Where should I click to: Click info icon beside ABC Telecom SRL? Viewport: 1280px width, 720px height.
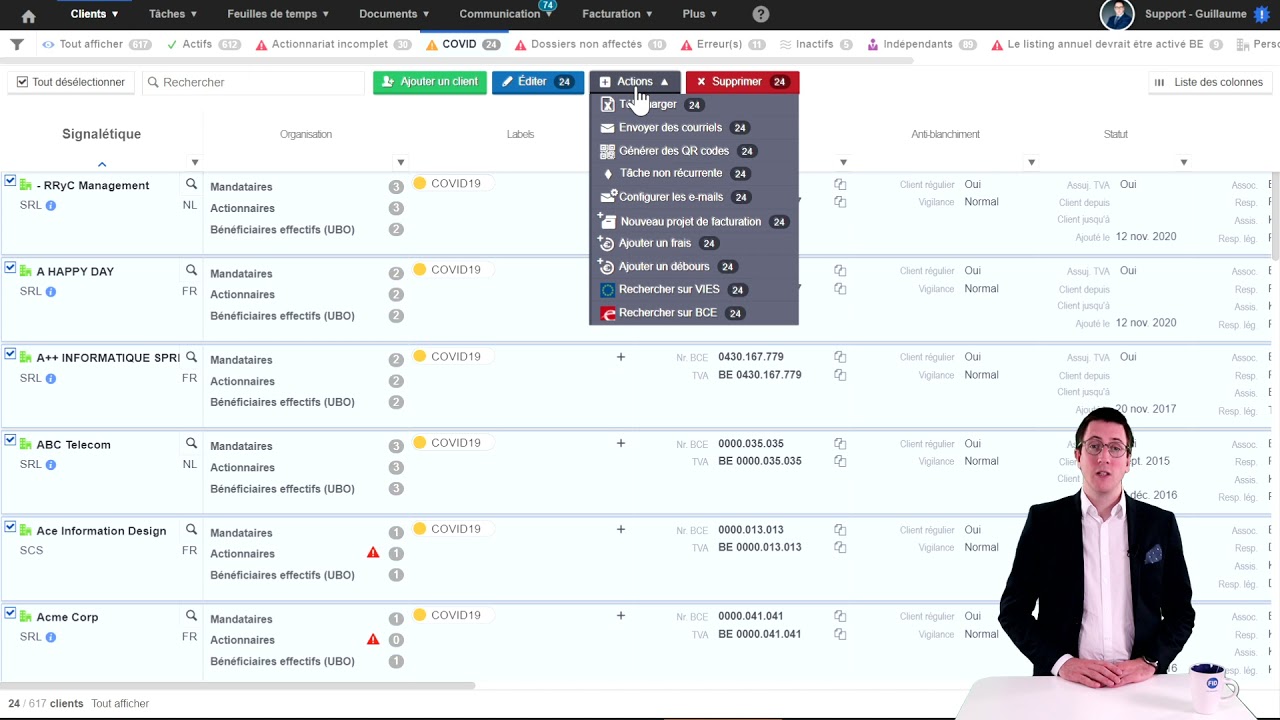pos(51,464)
